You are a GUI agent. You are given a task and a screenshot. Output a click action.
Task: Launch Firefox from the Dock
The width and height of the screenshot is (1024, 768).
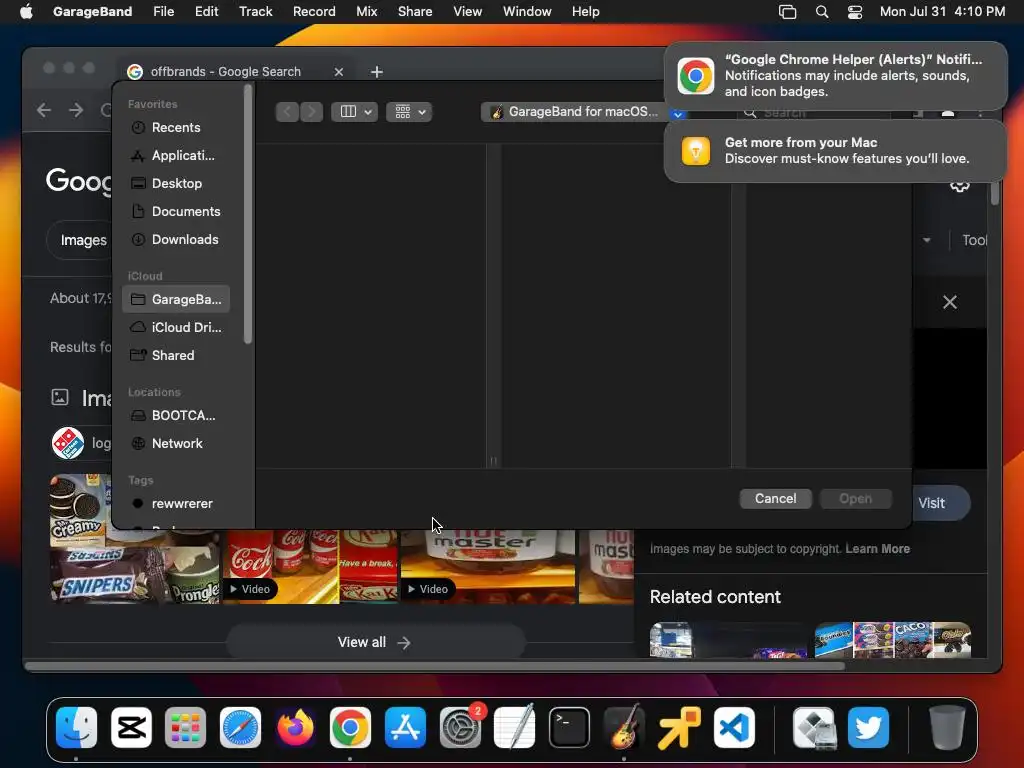click(295, 727)
